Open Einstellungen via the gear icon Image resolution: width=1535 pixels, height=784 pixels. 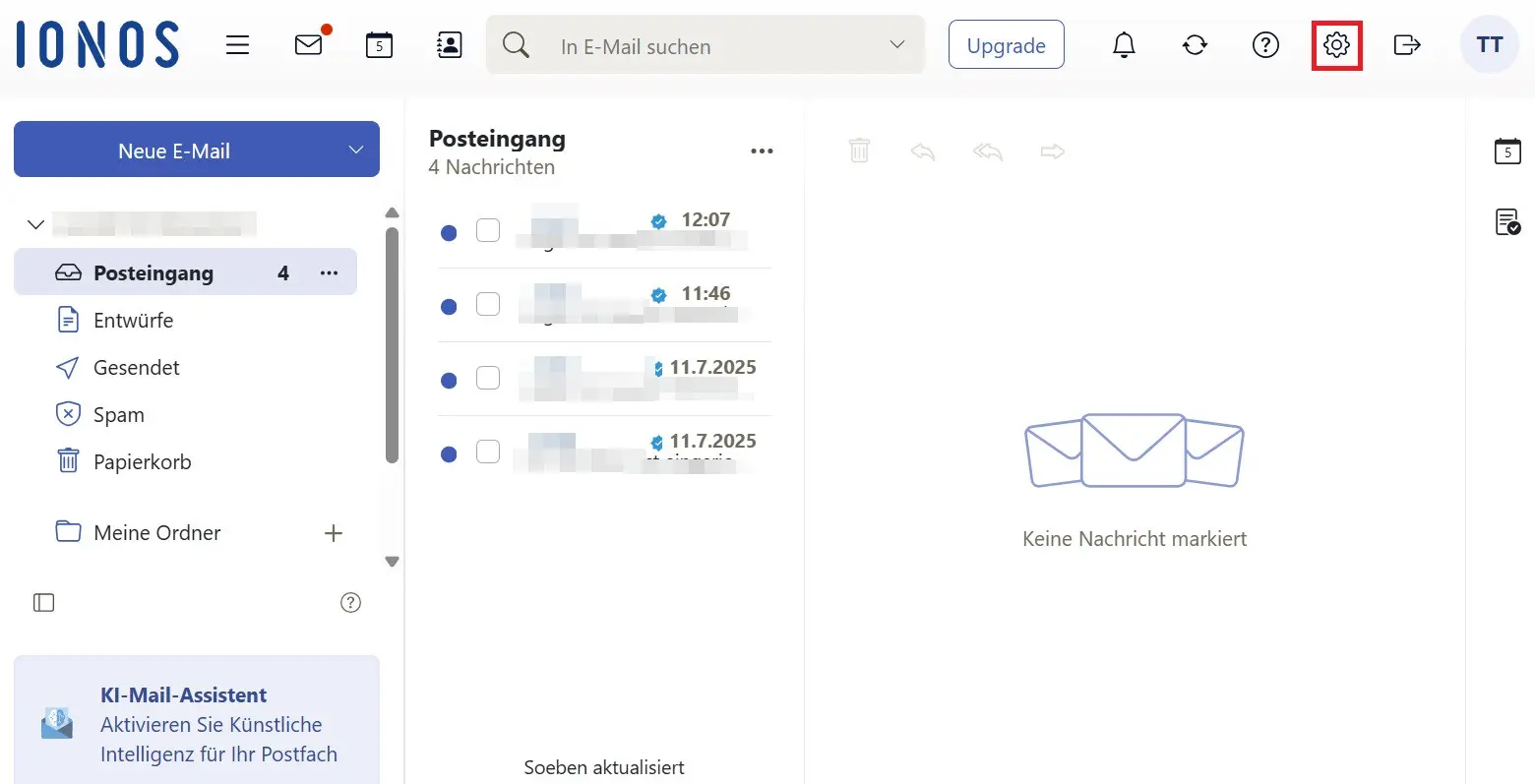[1335, 44]
